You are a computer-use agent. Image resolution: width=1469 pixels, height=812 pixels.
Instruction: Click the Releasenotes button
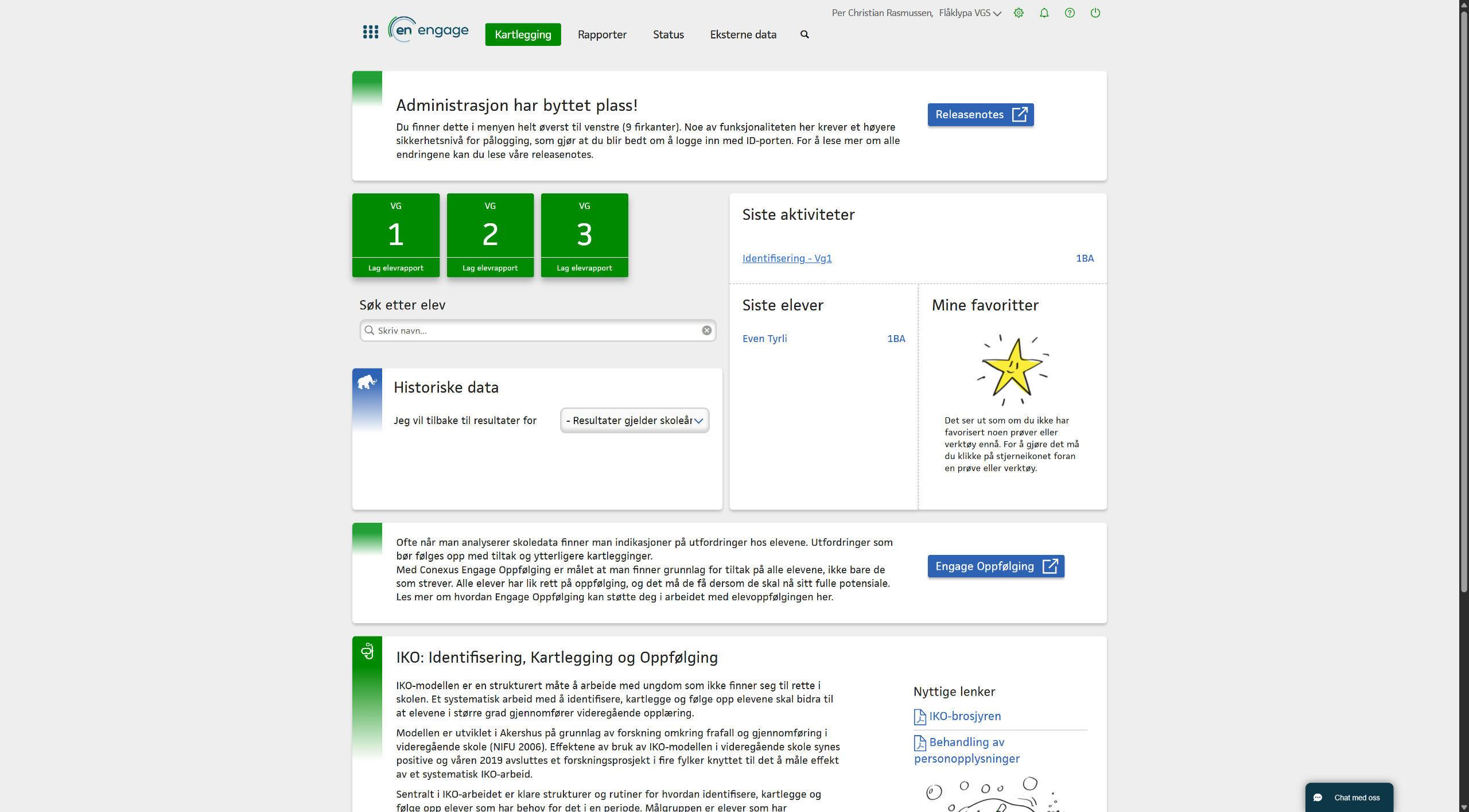point(980,115)
